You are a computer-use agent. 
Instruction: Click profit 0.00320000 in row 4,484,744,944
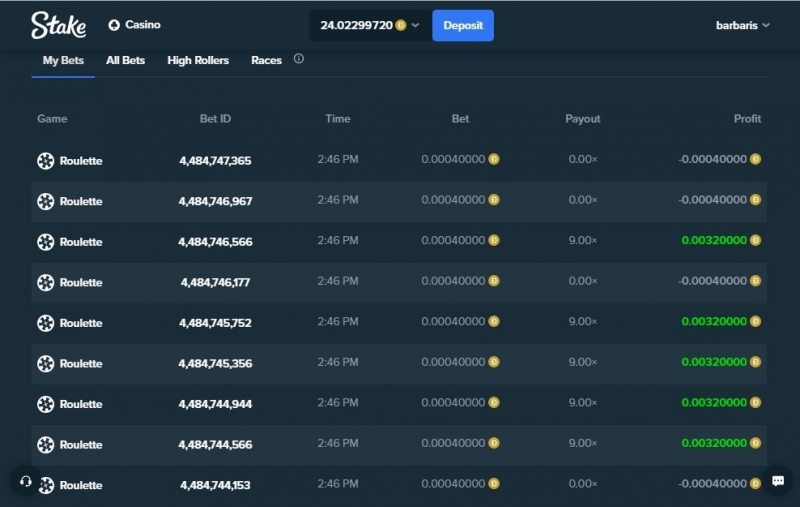pos(714,402)
